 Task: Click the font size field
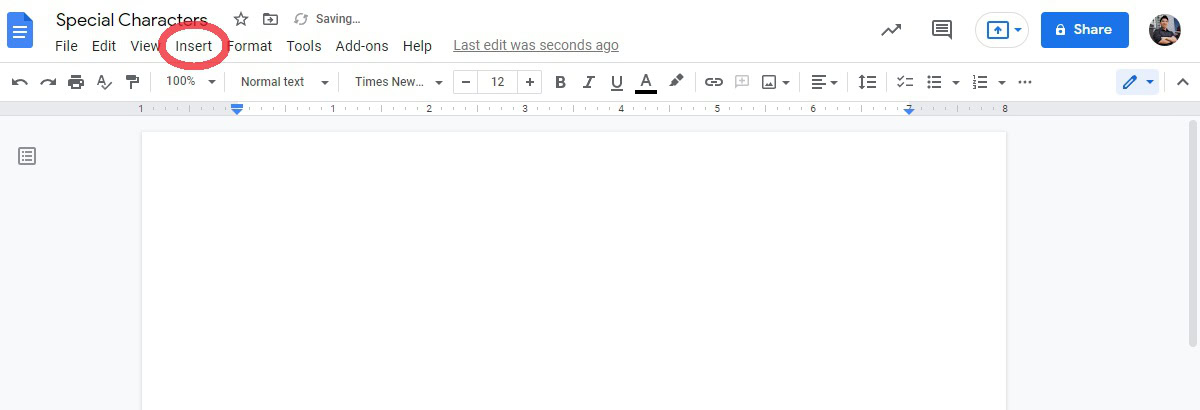(498, 82)
